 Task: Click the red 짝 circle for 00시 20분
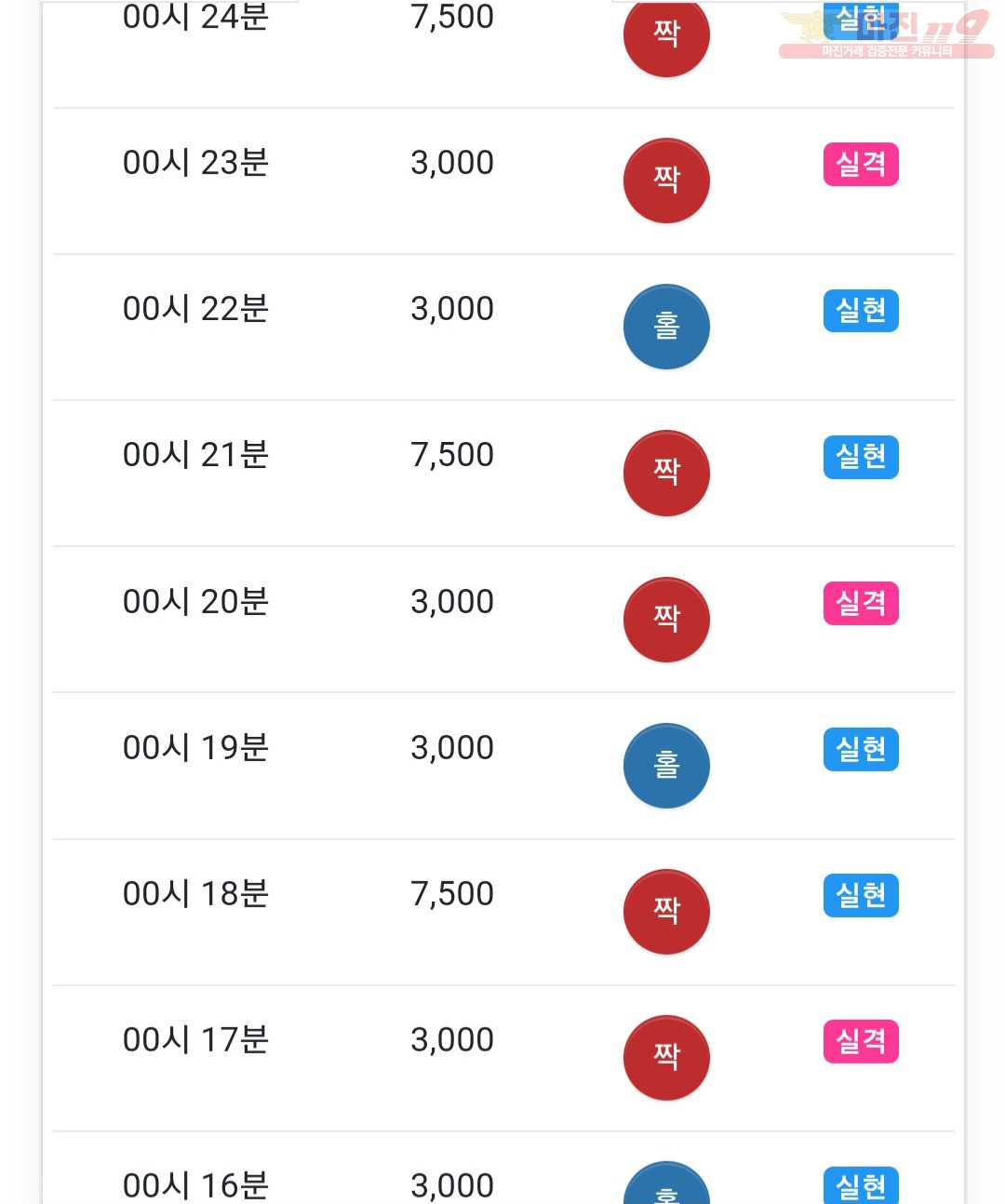point(666,620)
